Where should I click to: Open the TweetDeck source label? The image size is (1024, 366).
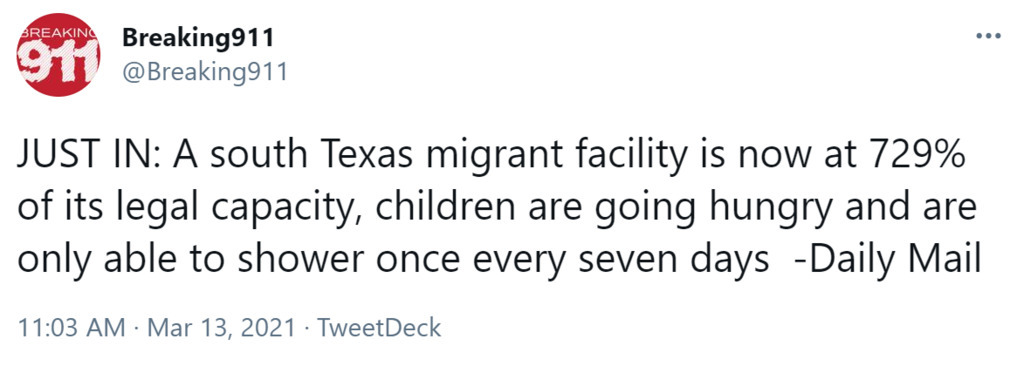(379, 327)
